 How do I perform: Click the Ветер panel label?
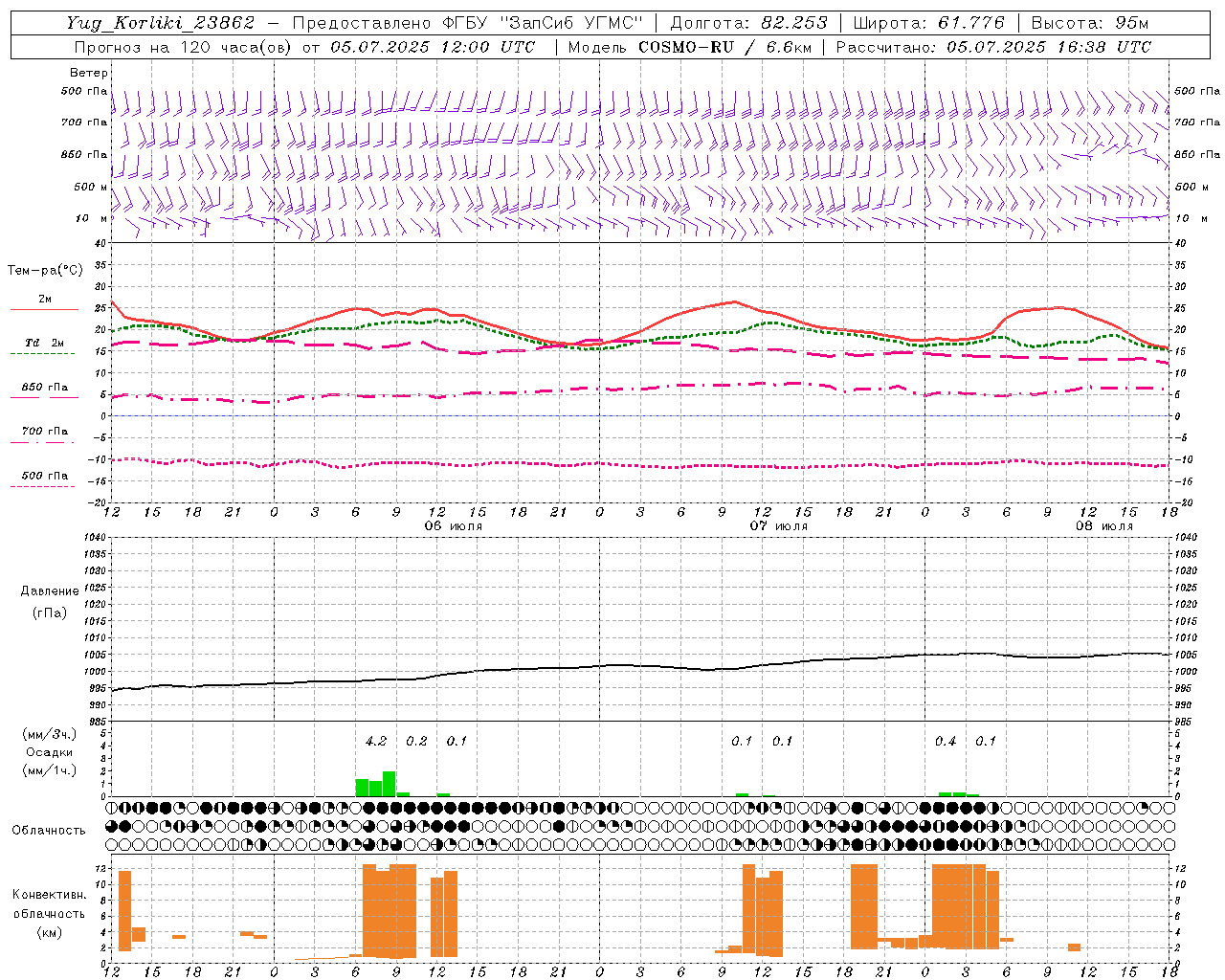pos(88,73)
